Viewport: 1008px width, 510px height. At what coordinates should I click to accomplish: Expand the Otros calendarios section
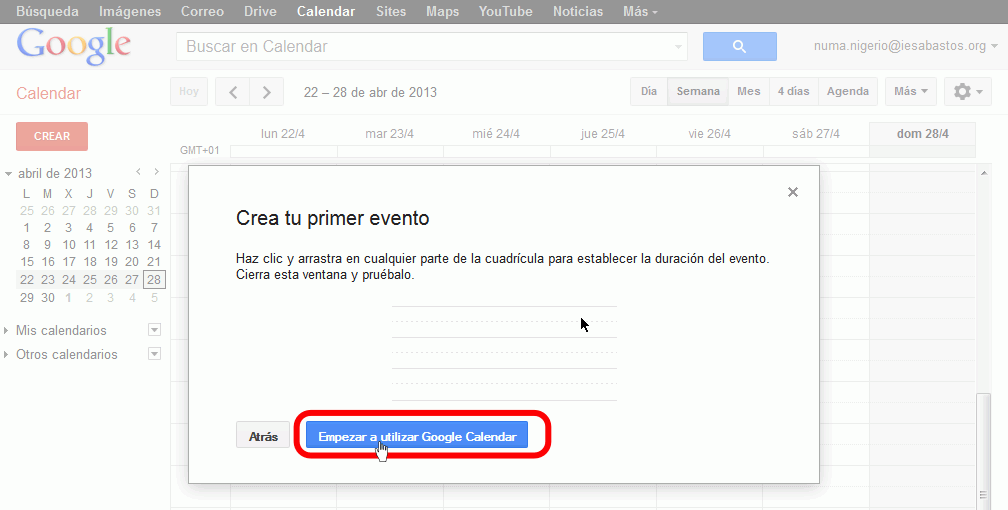pos(6,354)
